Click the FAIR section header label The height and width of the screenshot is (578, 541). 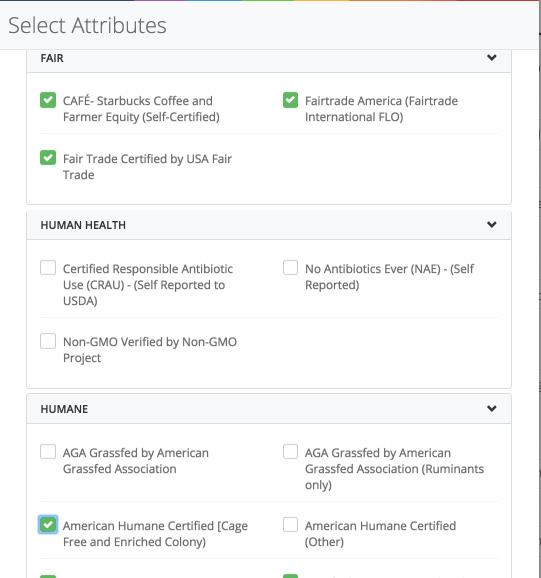click(x=52, y=58)
